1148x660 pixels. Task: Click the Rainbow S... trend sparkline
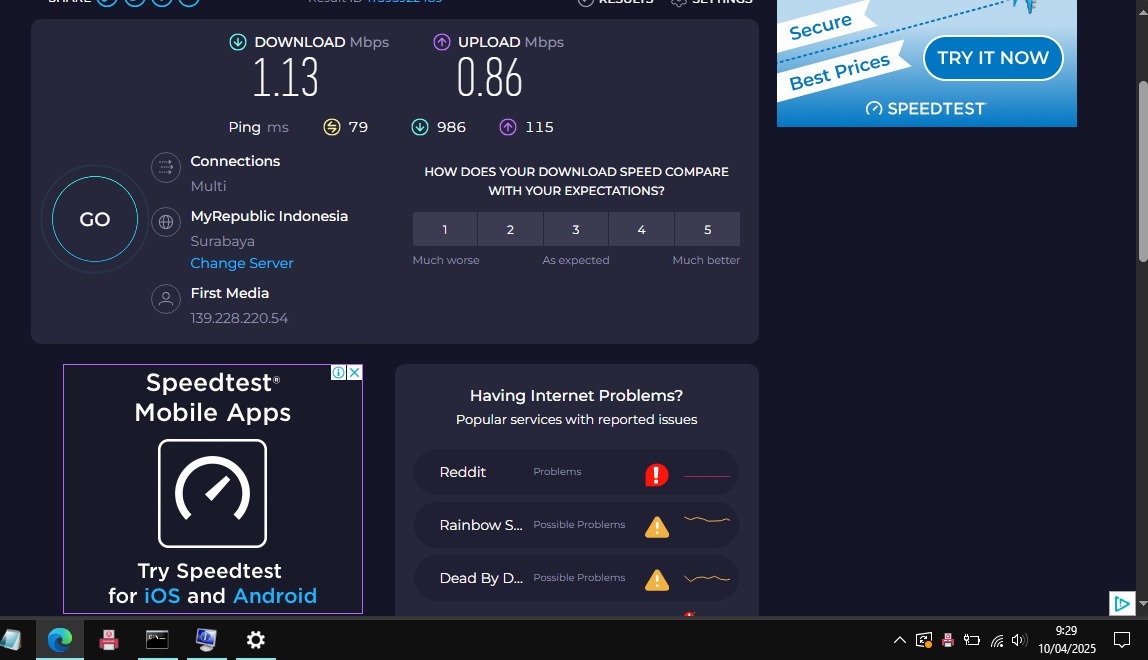click(707, 520)
